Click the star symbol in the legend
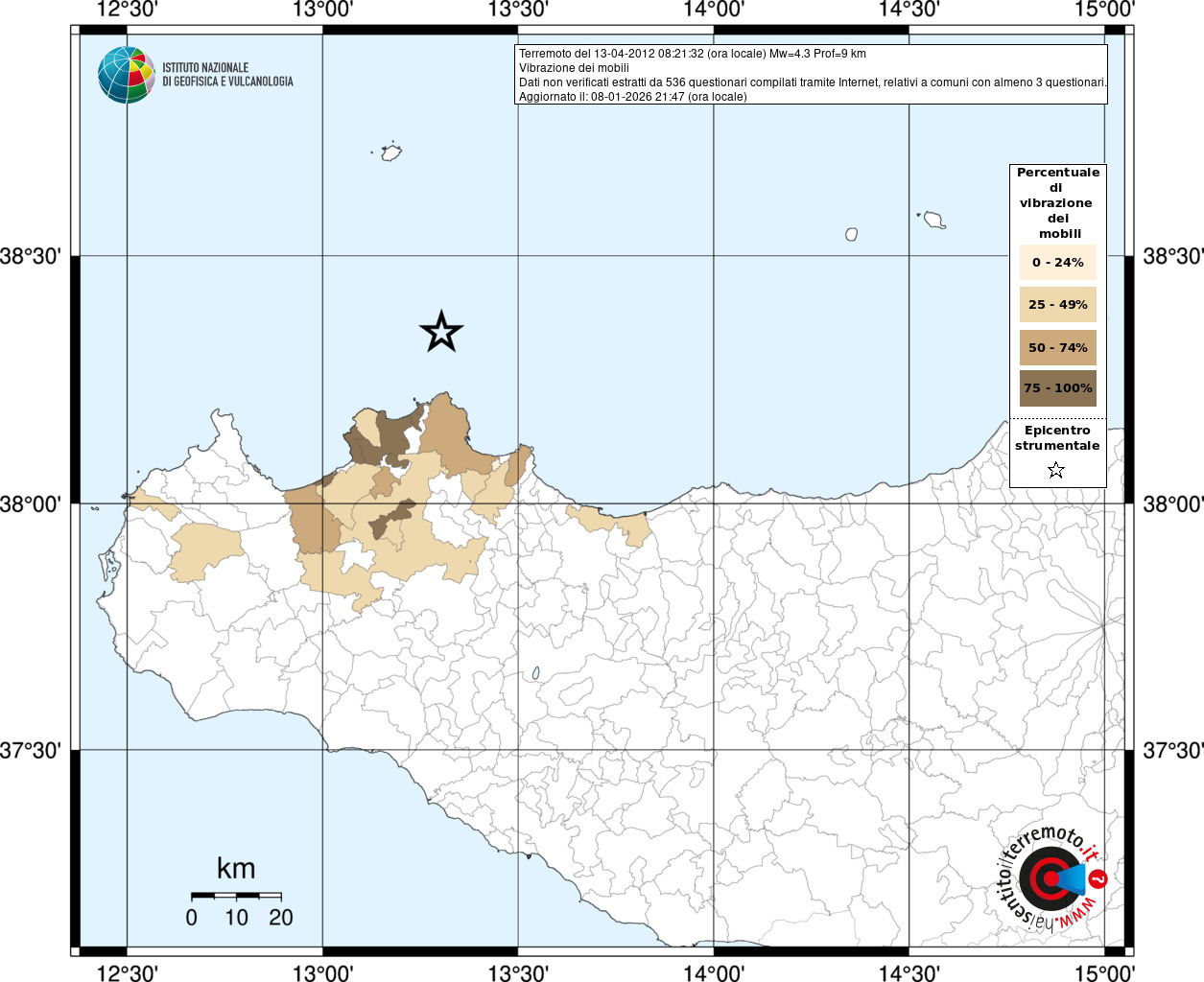 point(1056,470)
